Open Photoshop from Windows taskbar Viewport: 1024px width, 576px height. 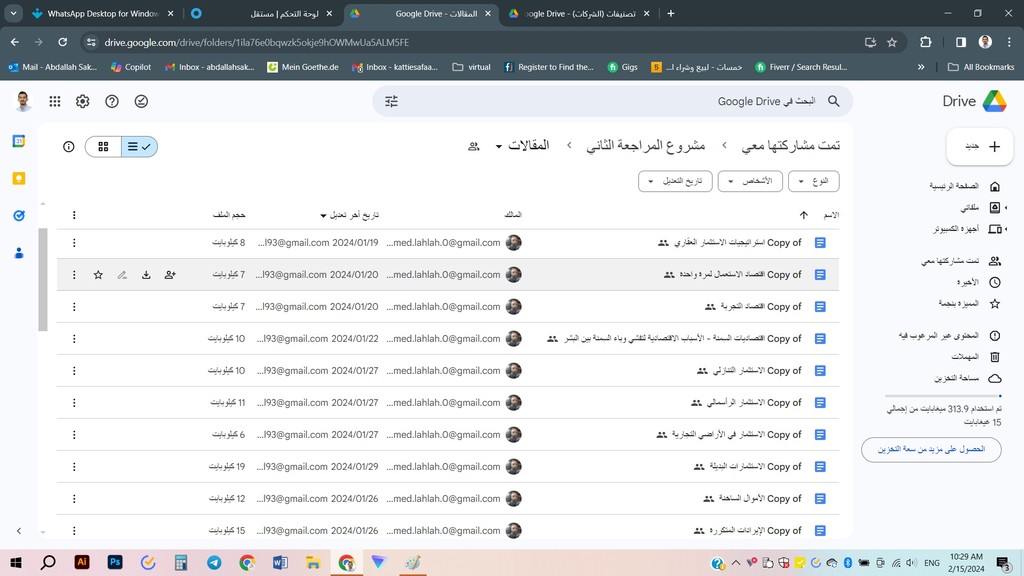tap(115, 562)
